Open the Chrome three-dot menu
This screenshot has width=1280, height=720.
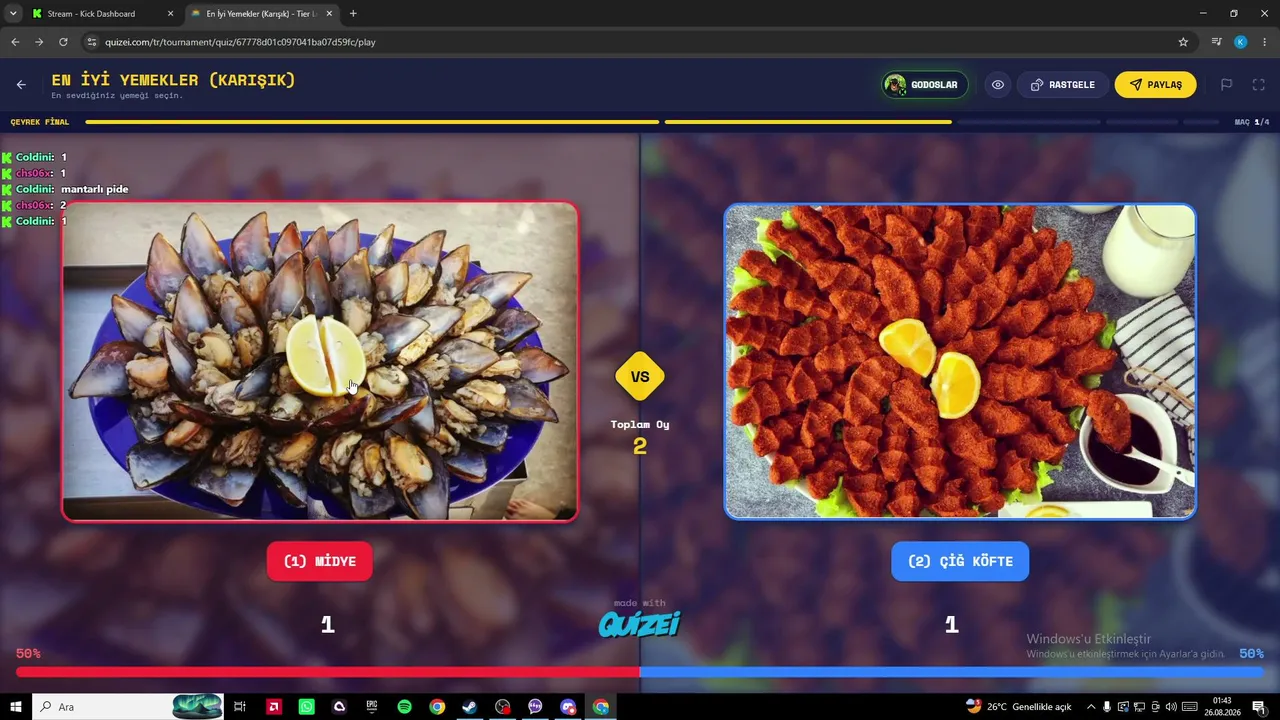click(1265, 42)
